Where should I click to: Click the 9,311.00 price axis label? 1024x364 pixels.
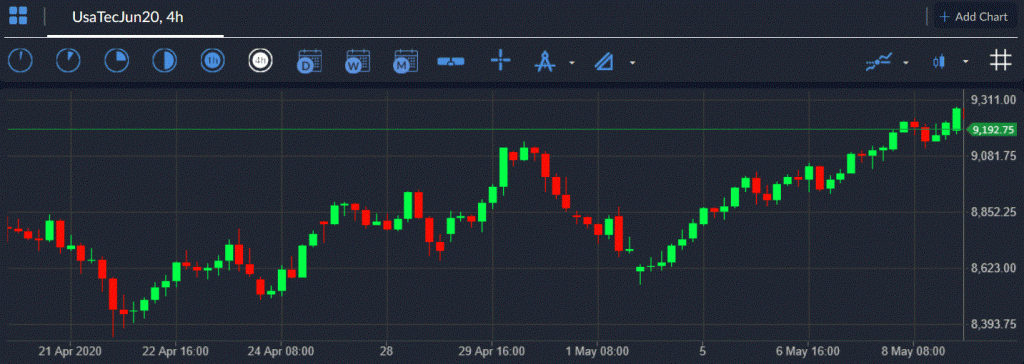[993, 100]
